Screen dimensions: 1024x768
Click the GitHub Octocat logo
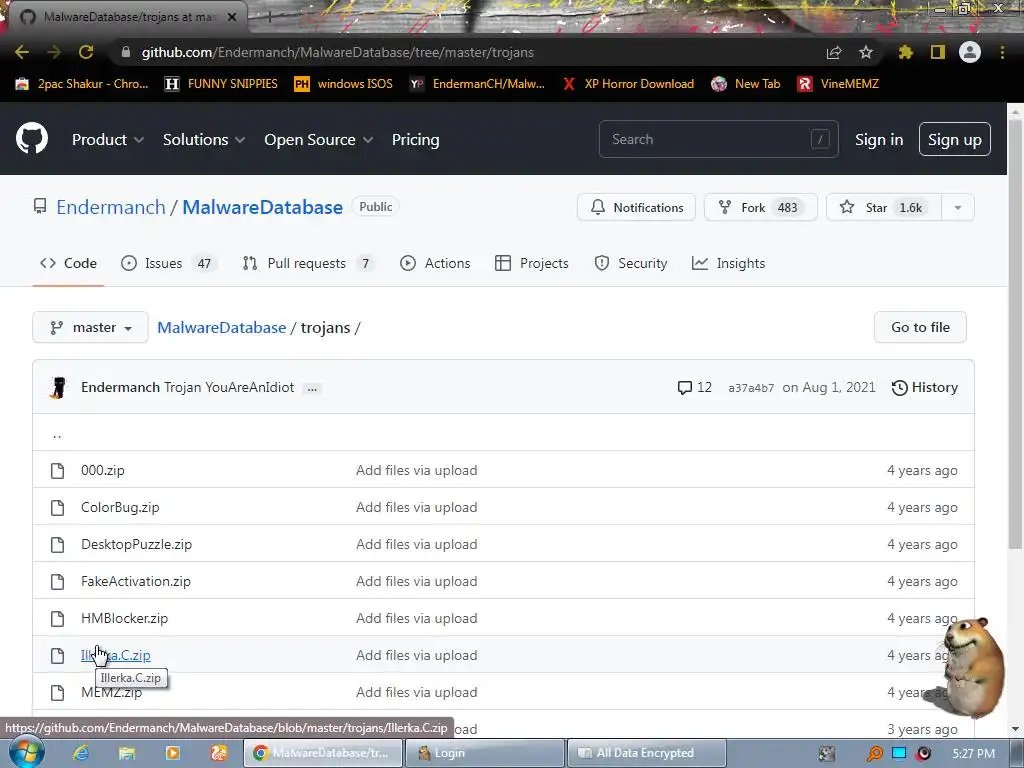pos(31,138)
